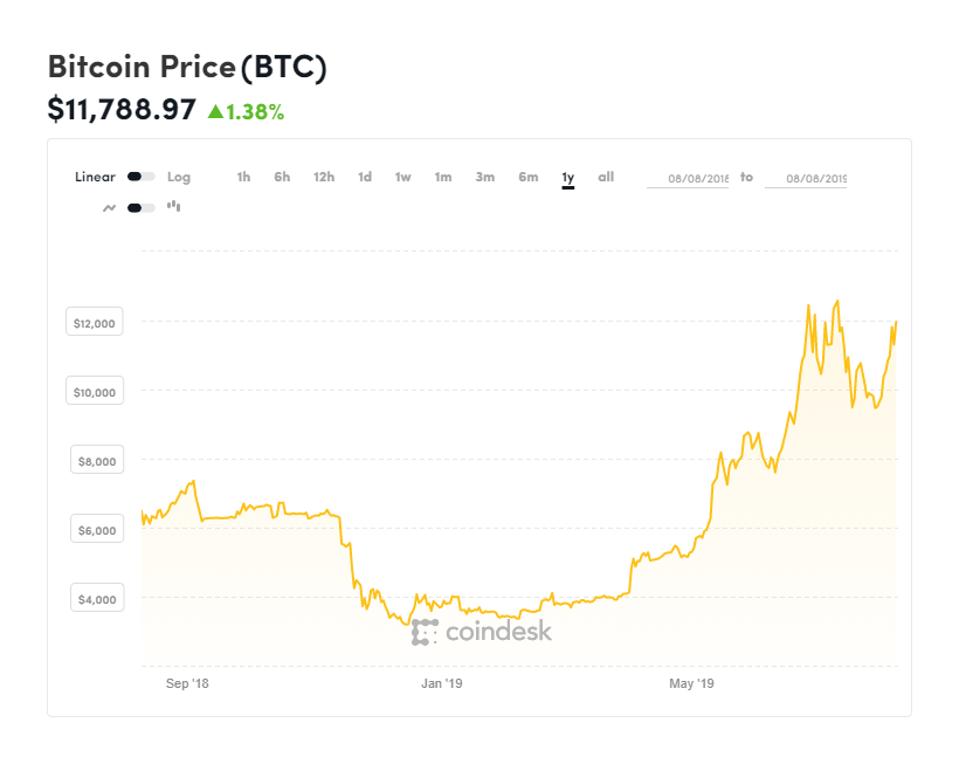This screenshot has width=959, height=764.
Task: Click the Linear scale label
Action: [95, 177]
